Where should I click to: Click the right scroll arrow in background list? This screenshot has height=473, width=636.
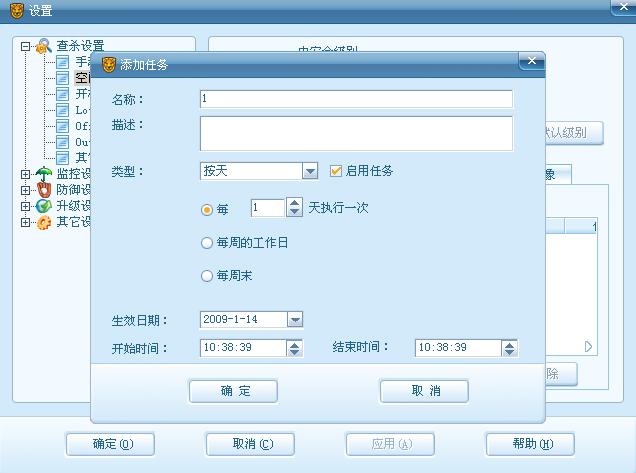point(589,347)
